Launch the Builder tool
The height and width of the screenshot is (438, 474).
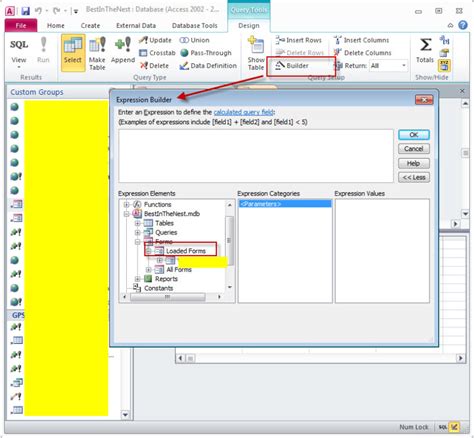point(292,66)
